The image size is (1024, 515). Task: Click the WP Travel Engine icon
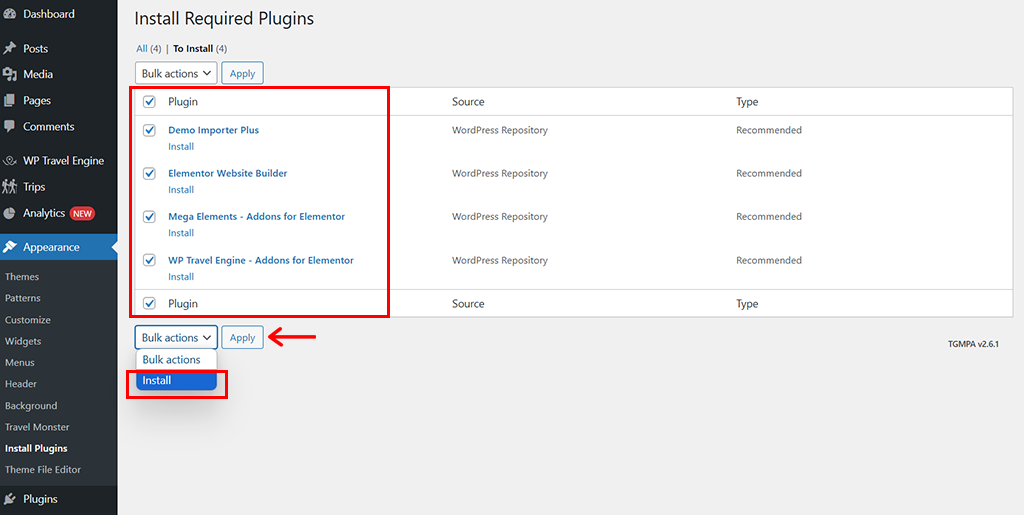(x=10, y=160)
